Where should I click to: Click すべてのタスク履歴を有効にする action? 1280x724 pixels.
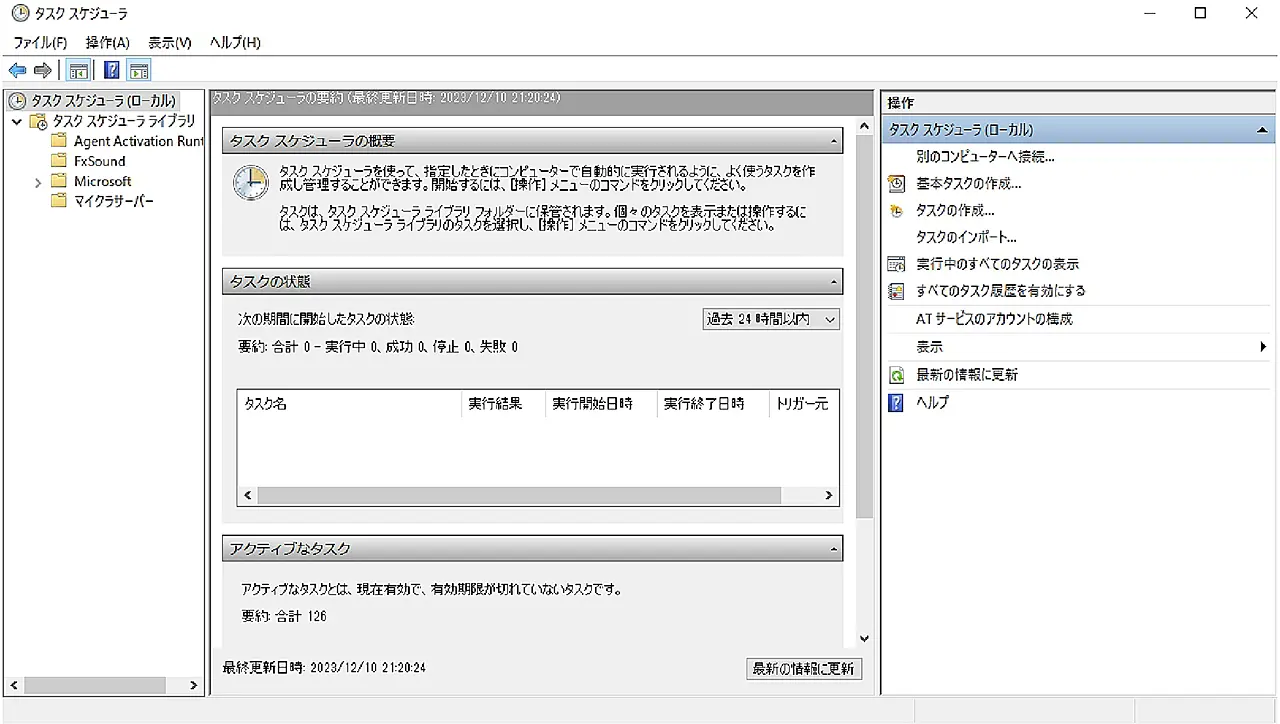click(1000, 291)
